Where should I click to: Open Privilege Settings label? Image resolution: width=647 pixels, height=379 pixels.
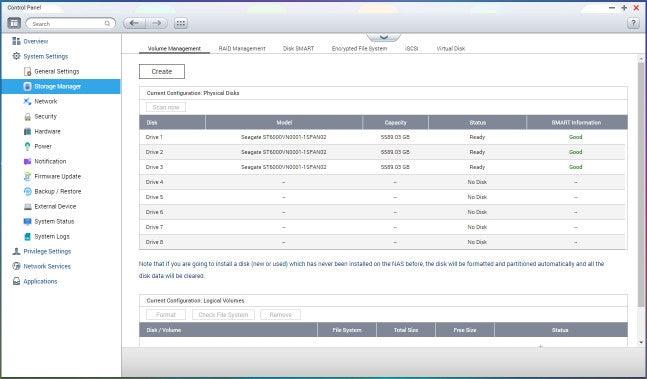click(47, 251)
